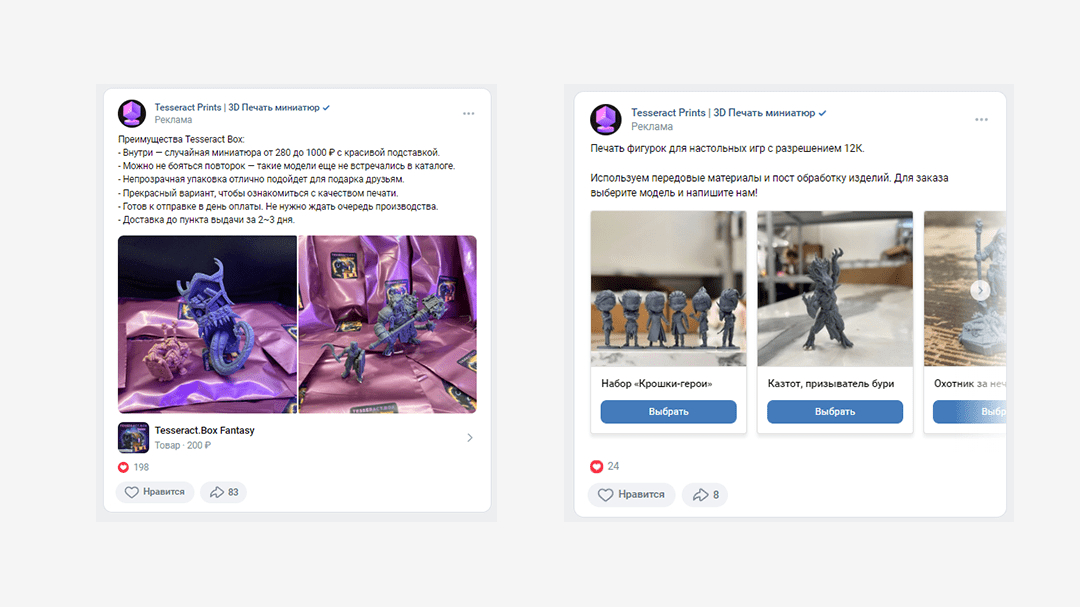Like the Tesseract Box post with Нравится
Viewport: 1080px width, 607px height.
pos(155,492)
